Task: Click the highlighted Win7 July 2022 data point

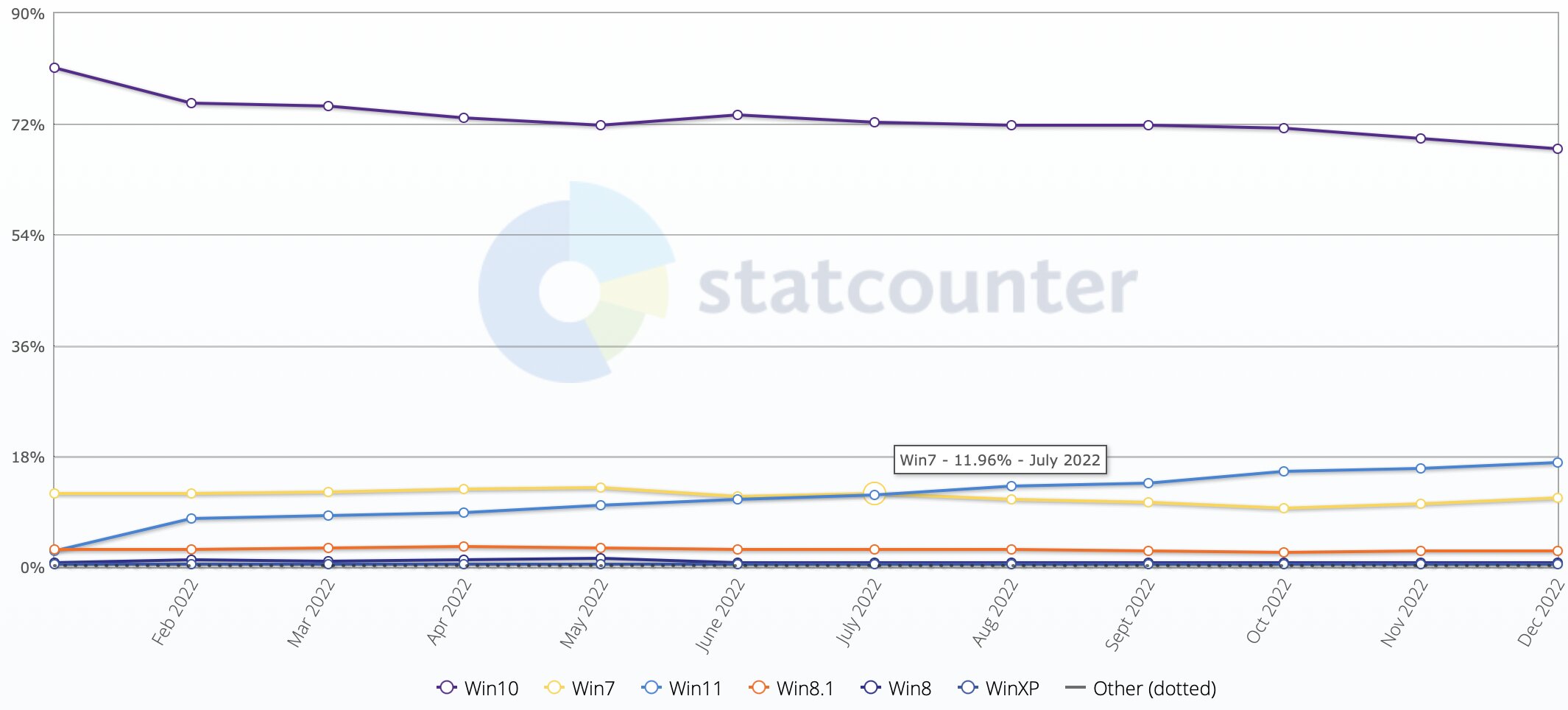Action: (x=875, y=495)
